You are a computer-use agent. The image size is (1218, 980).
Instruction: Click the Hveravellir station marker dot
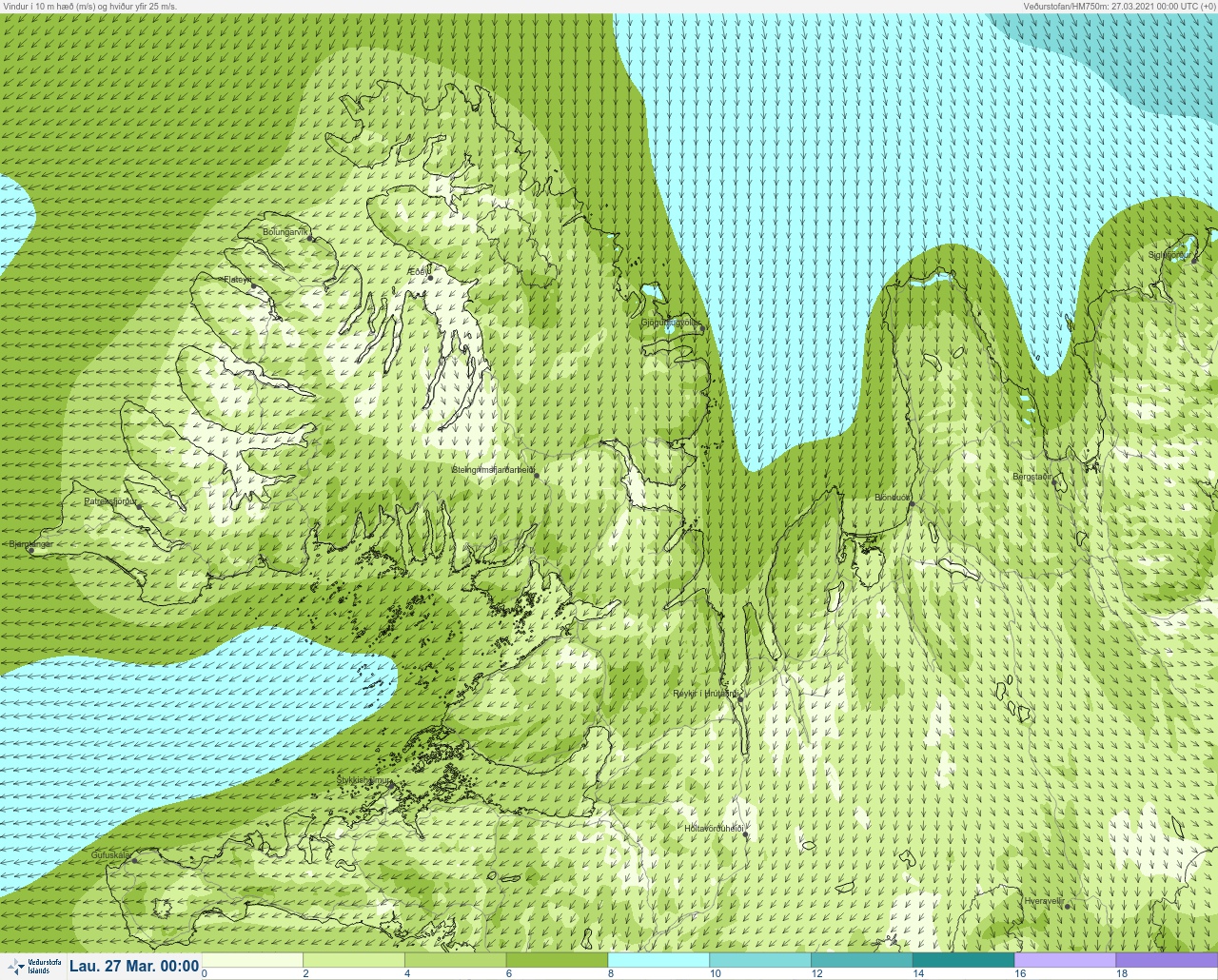tap(1066, 907)
